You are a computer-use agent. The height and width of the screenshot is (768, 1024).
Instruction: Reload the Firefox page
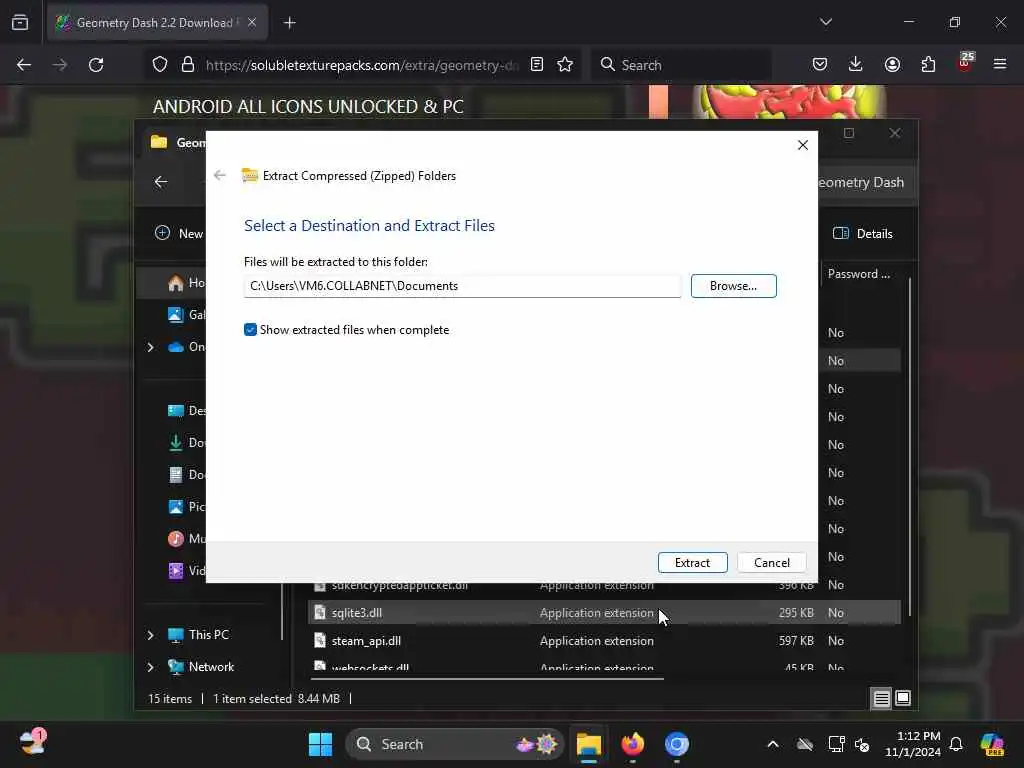pos(96,65)
